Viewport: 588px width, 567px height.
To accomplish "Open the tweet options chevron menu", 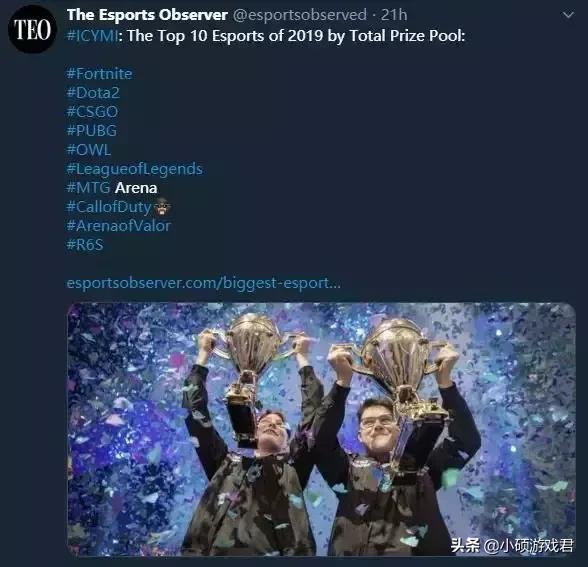I will pyautogui.click(x=568, y=15).
